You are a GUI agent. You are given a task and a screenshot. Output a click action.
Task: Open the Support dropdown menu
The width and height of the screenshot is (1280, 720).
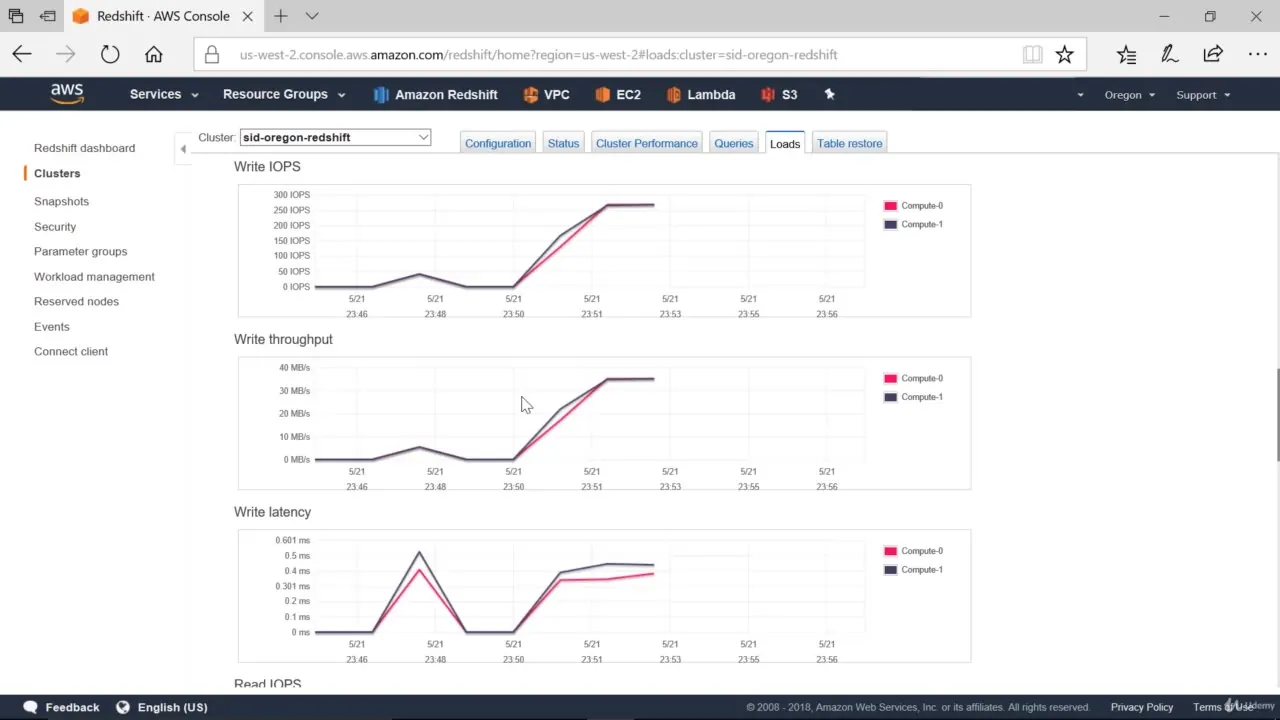pyautogui.click(x=1203, y=95)
